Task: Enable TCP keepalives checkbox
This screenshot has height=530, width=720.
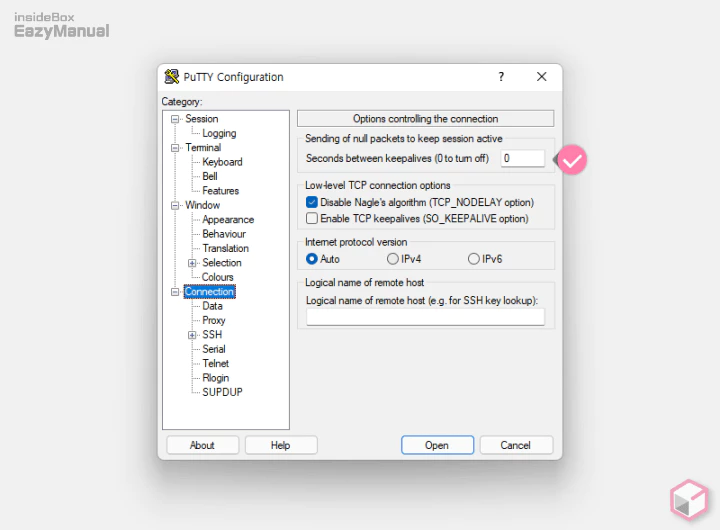Action: click(312, 218)
